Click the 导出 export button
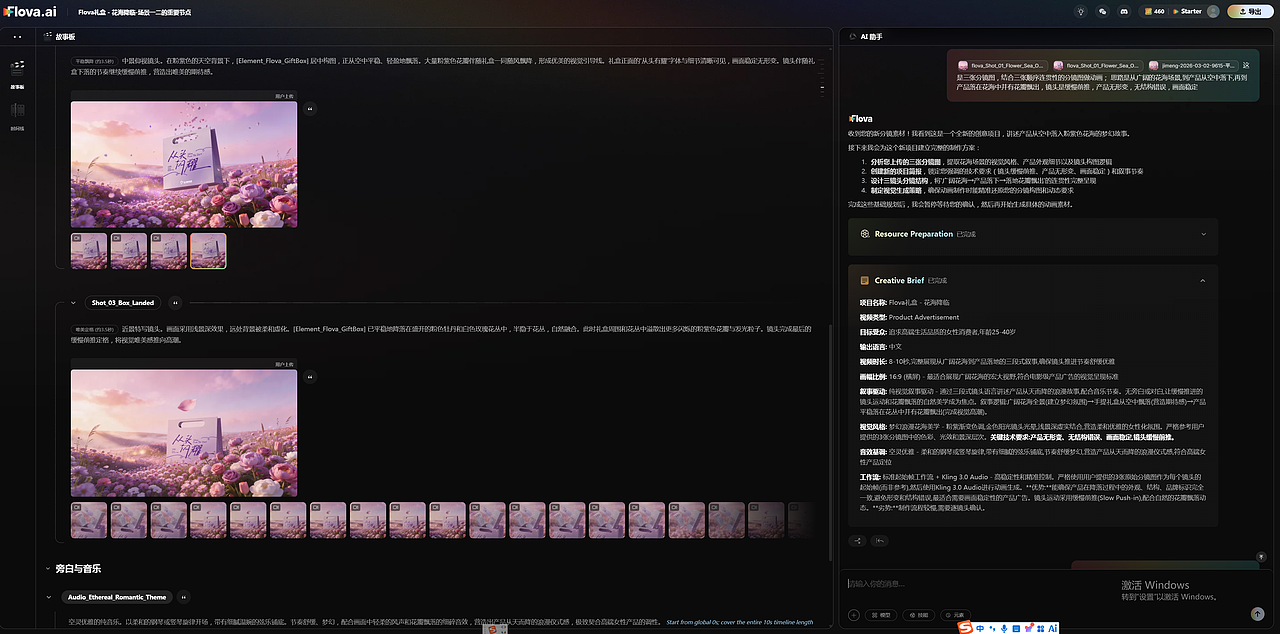Image resolution: width=1280 pixels, height=634 pixels. [1250, 11]
